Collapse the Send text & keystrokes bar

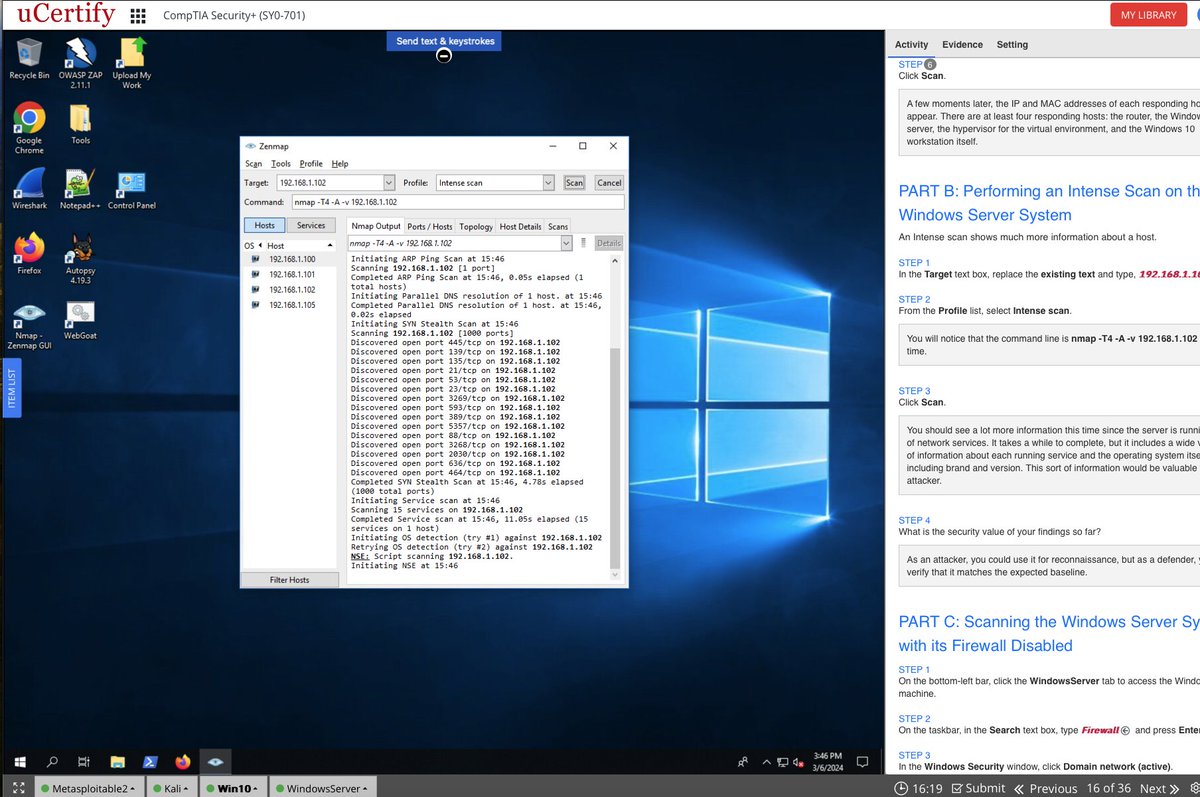point(444,55)
